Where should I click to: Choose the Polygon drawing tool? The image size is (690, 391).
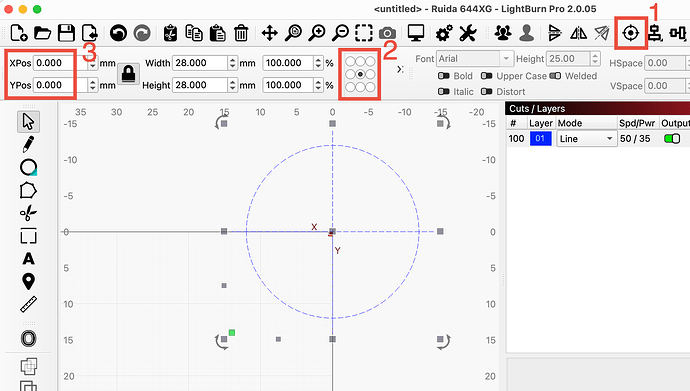coord(29,190)
